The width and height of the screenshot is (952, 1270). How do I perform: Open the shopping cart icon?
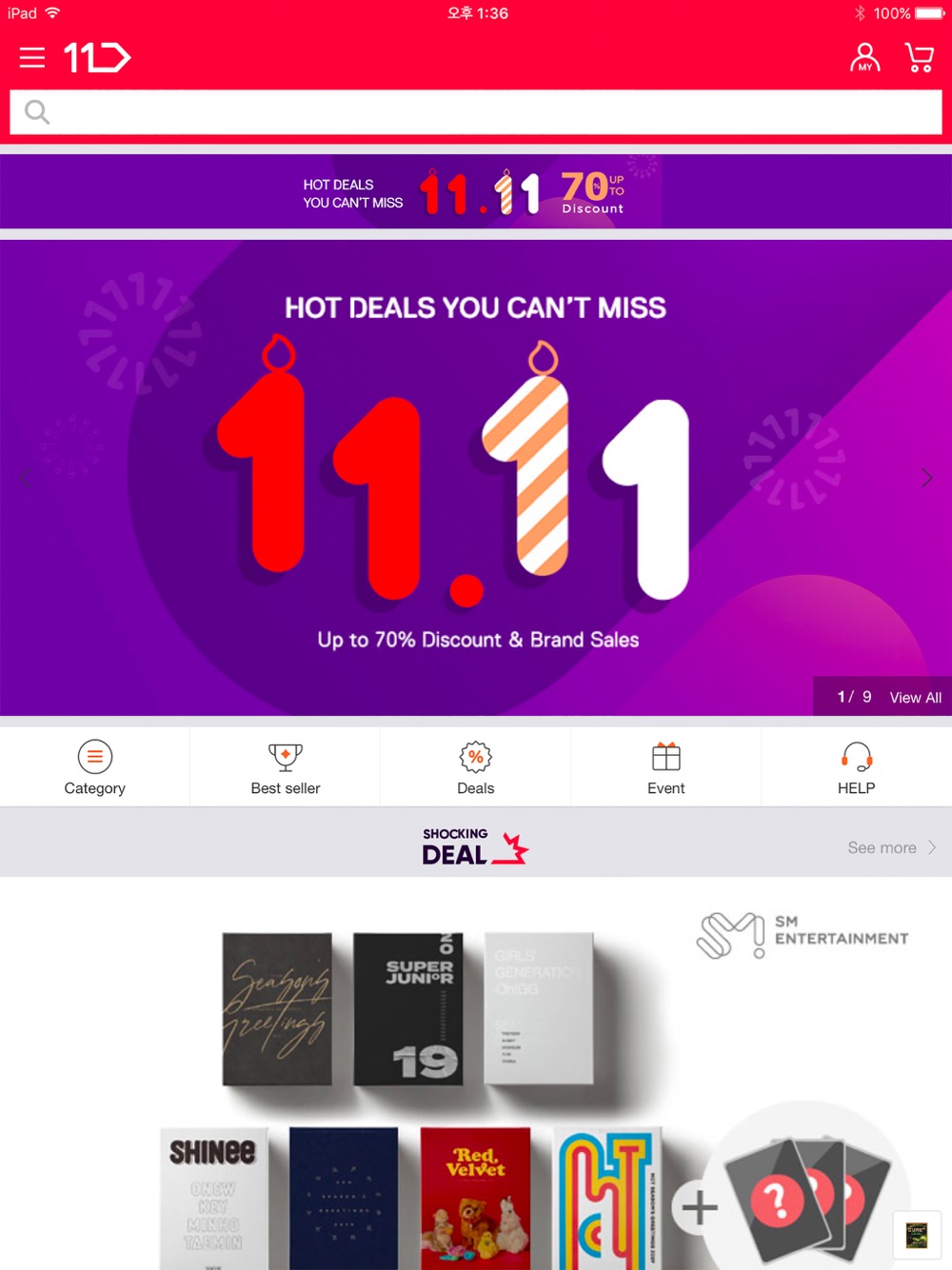(920, 58)
